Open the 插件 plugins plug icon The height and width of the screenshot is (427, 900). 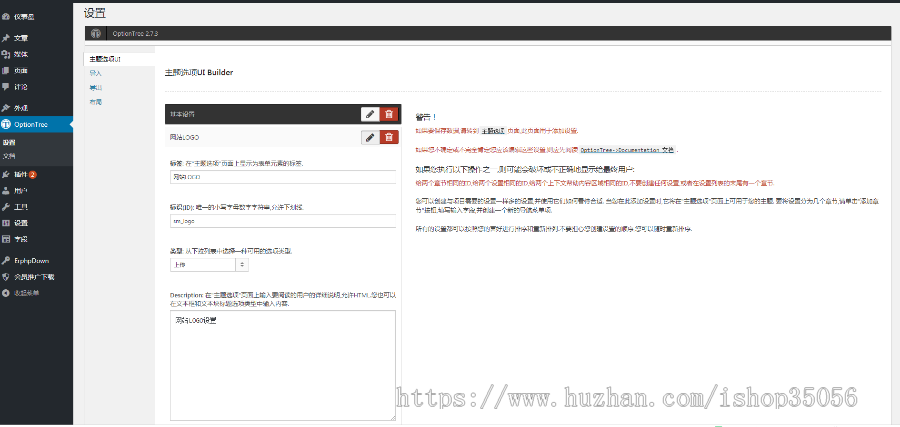point(6,174)
